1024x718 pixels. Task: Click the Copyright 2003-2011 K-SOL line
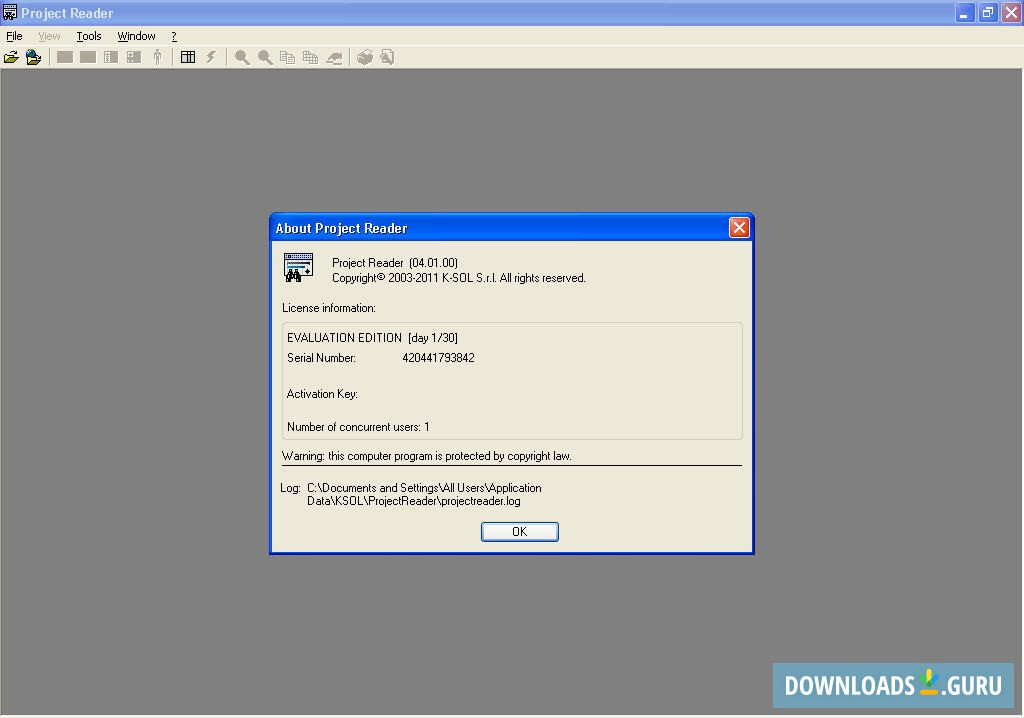pyautogui.click(x=458, y=278)
